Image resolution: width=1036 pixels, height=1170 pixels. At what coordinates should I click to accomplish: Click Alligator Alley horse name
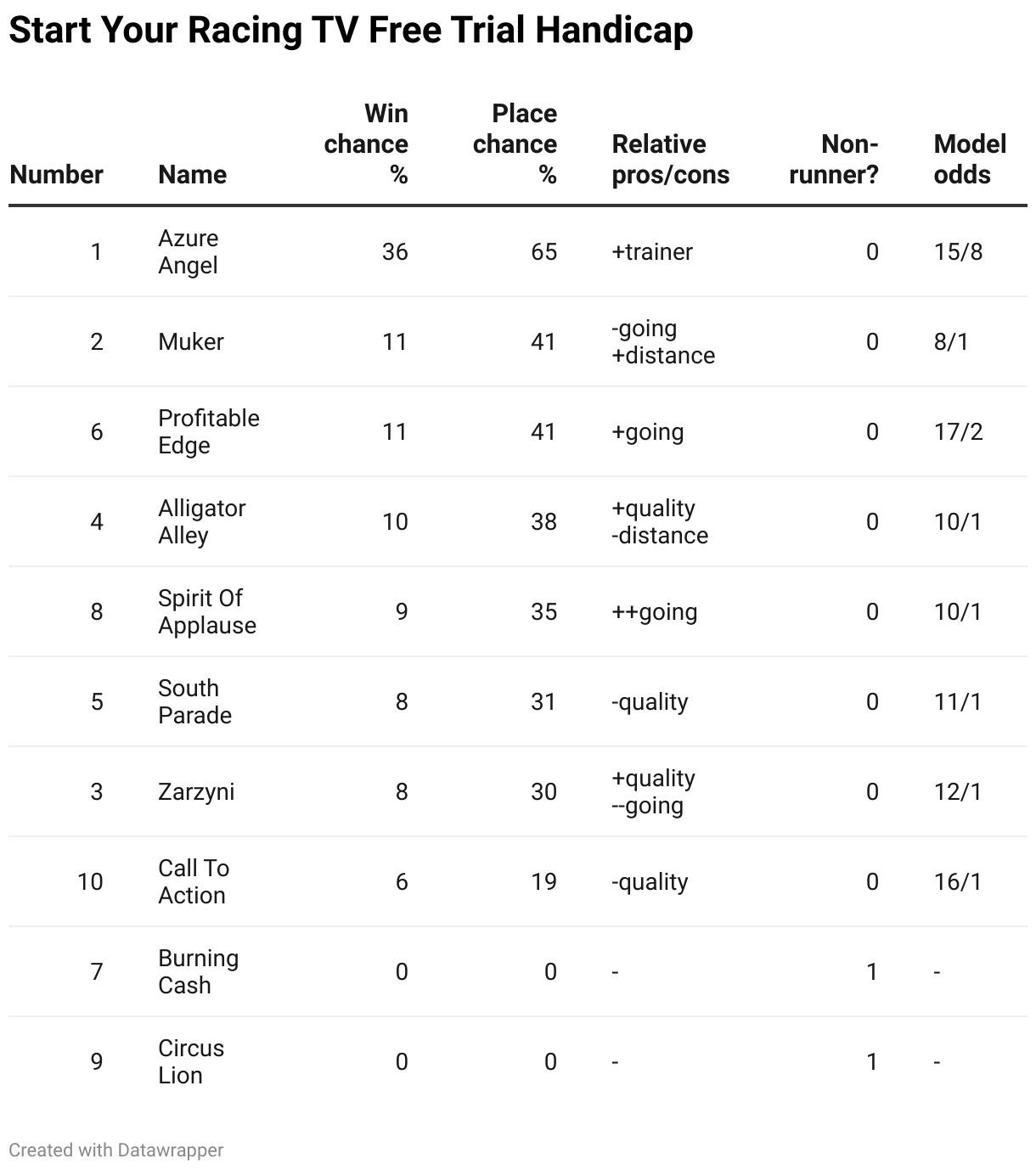[202, 521]
